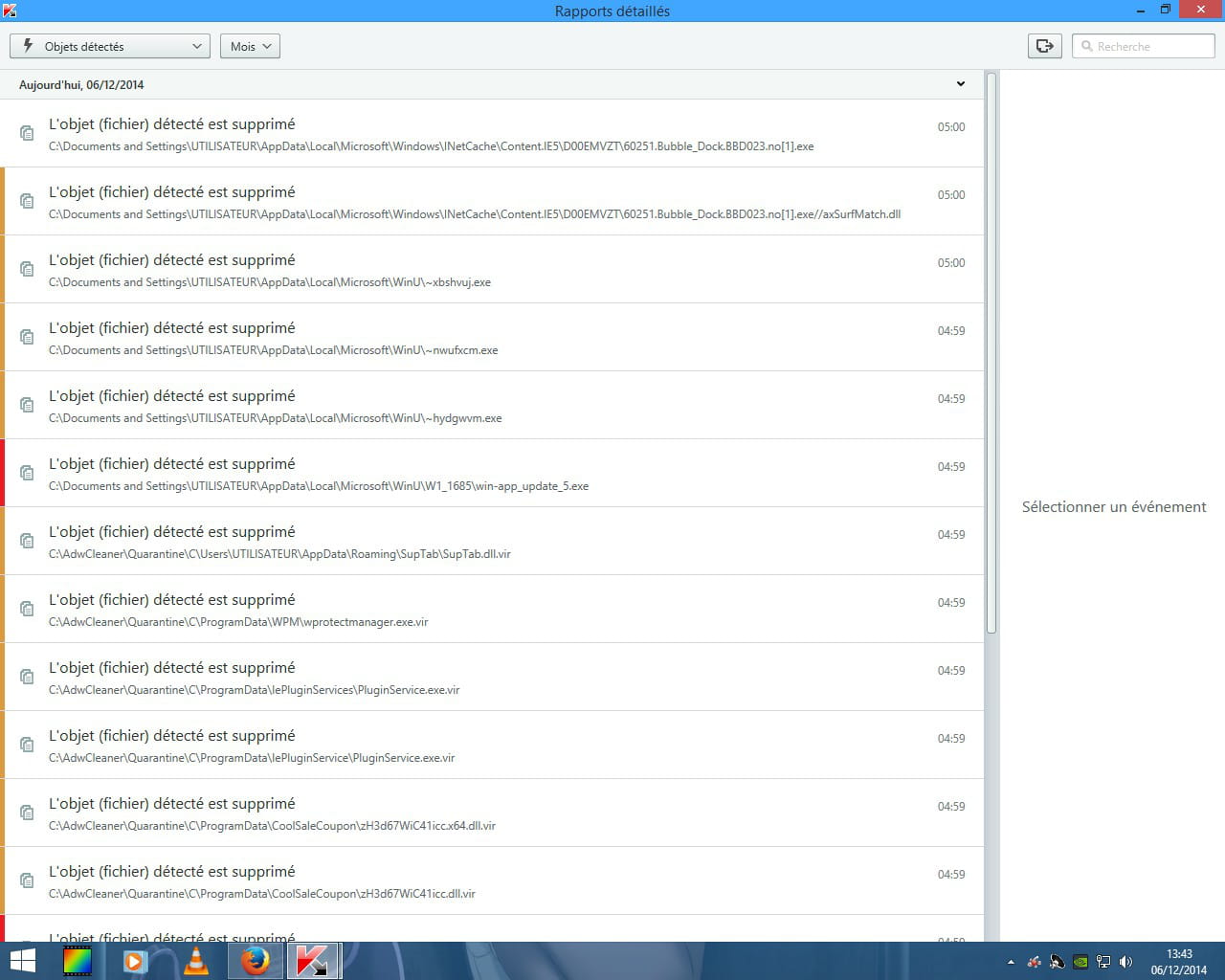Click the copy icon for the ~hydgwvm.exe row
The width and height of the screenshot is (1225, 980).
pos(27,405)
